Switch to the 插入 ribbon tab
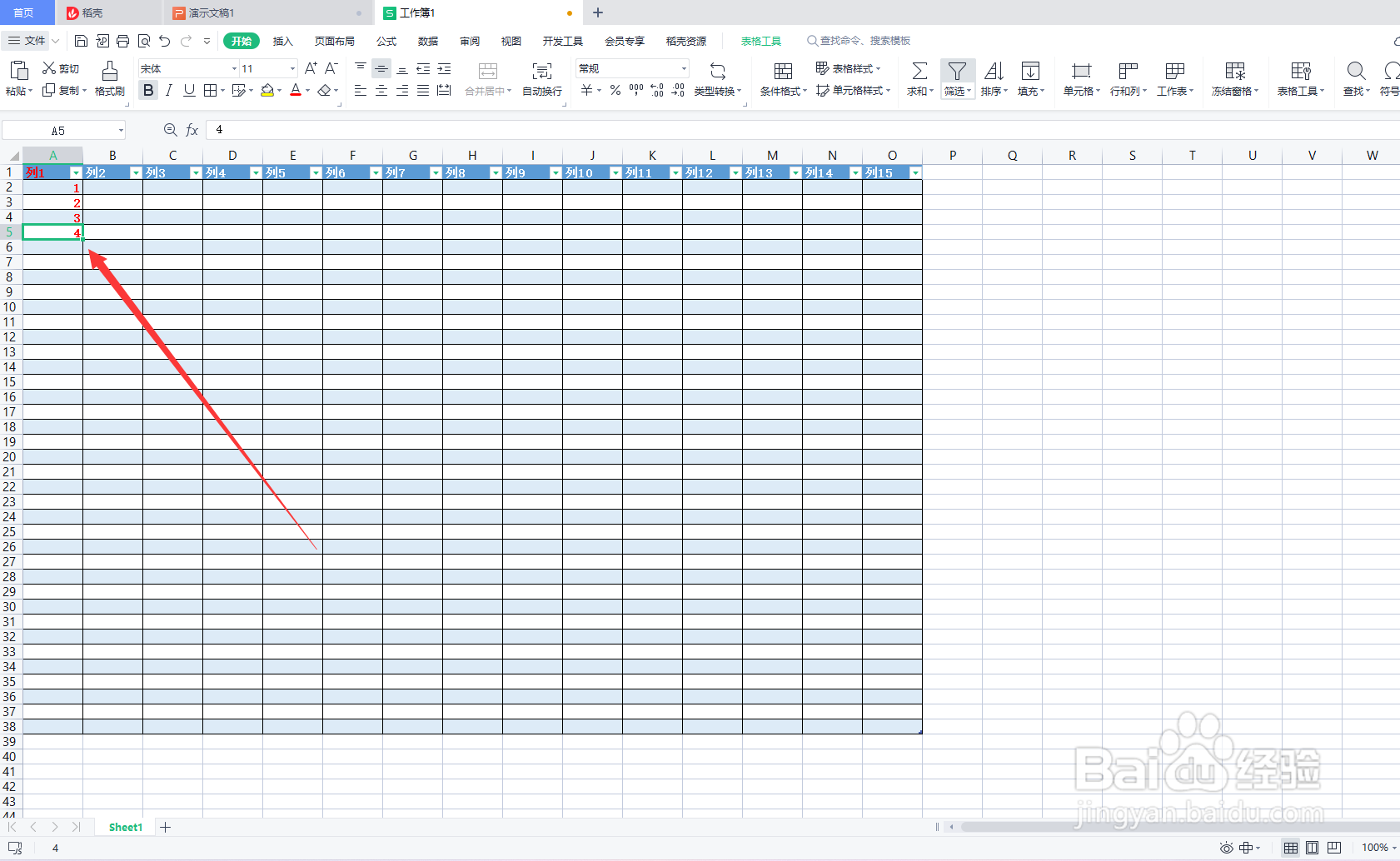1400x861 pixels. pyautogui.click(x=283, y=41)
